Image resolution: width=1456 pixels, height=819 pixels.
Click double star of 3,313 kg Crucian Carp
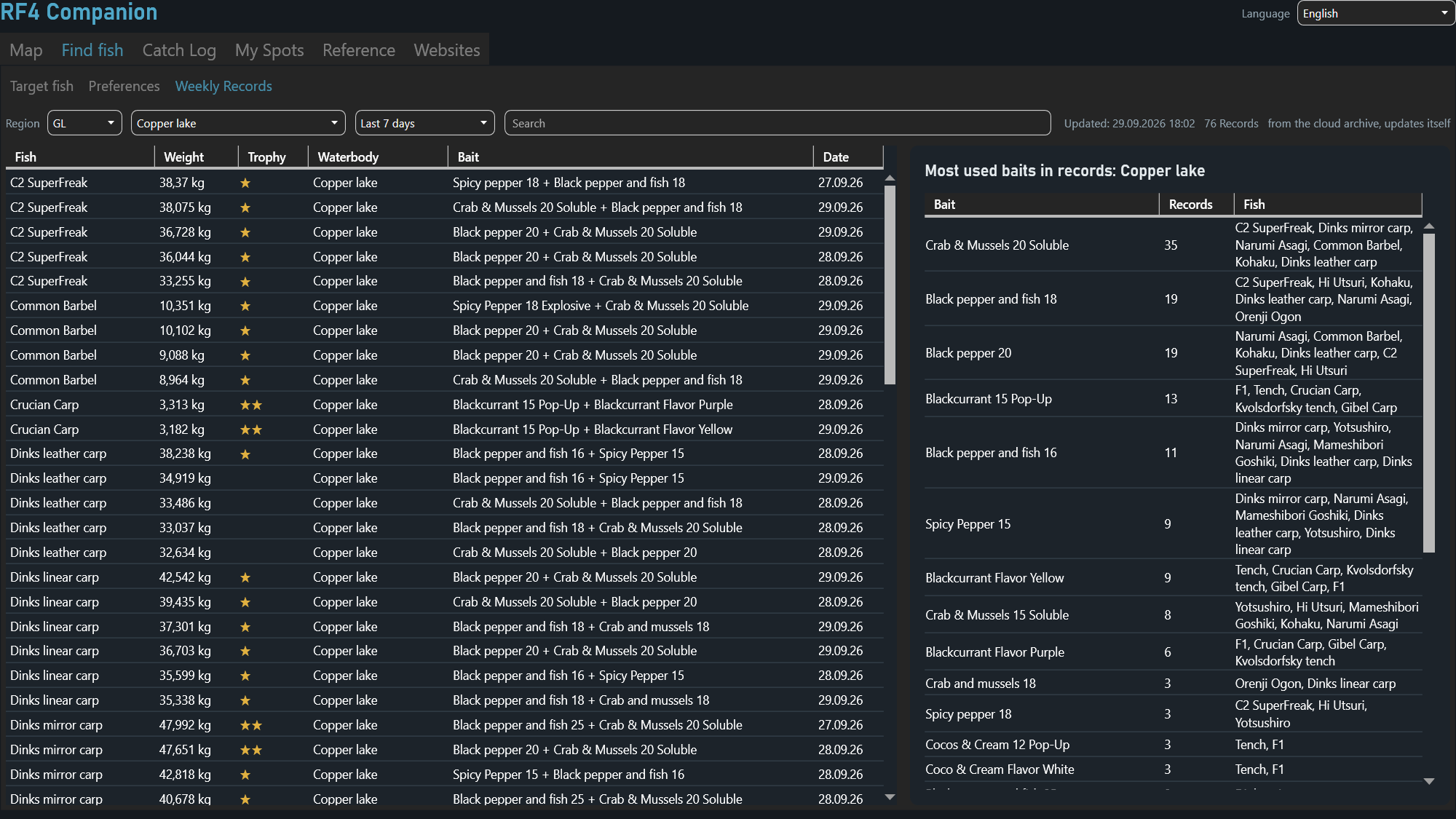click(x=251, y=405)
